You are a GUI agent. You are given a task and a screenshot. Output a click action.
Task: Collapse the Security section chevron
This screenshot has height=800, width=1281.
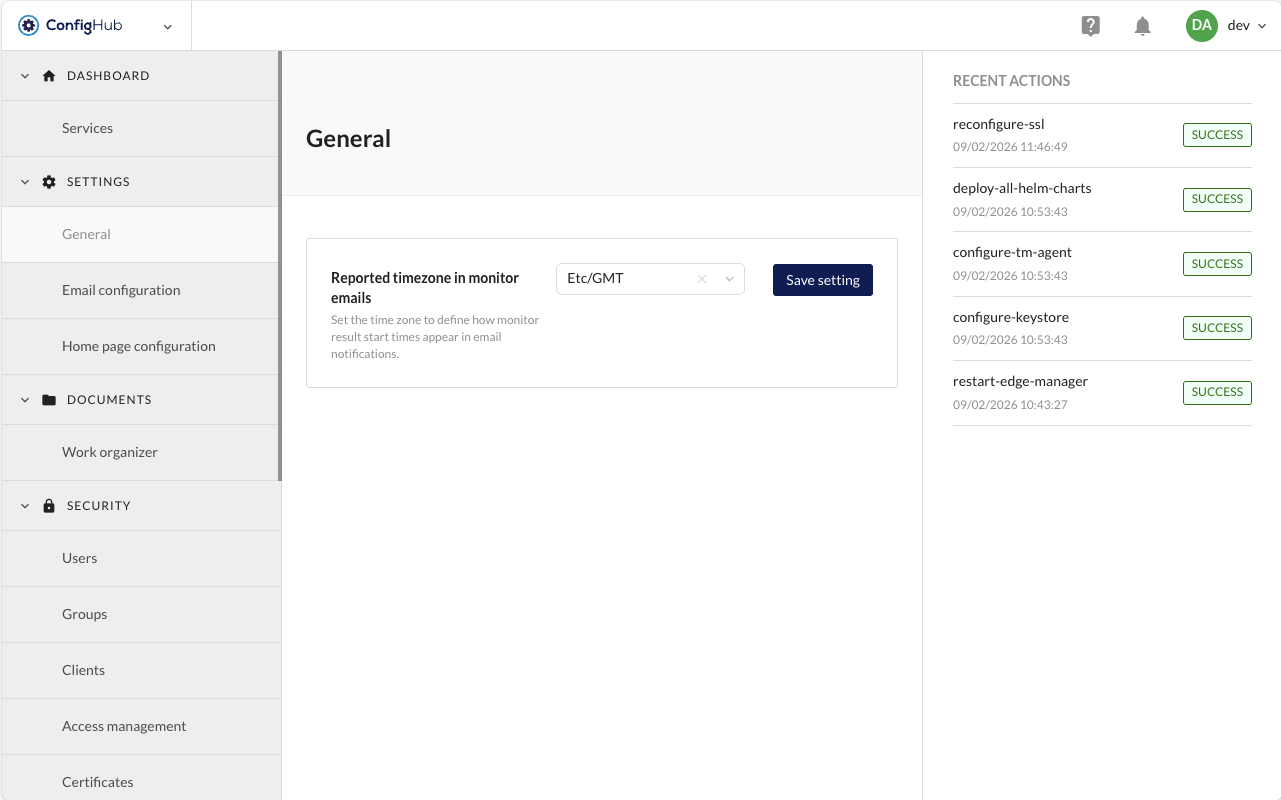25,506
